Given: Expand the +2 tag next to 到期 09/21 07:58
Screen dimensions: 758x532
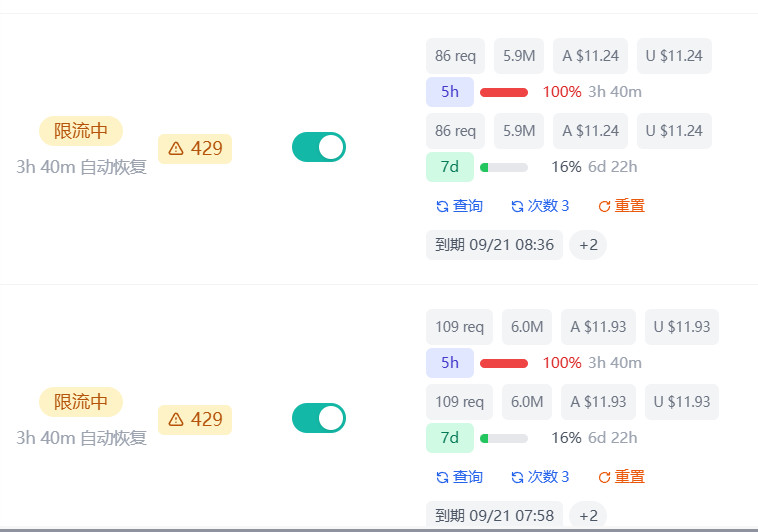Looking at the screenshot, I should pos(588,515).
